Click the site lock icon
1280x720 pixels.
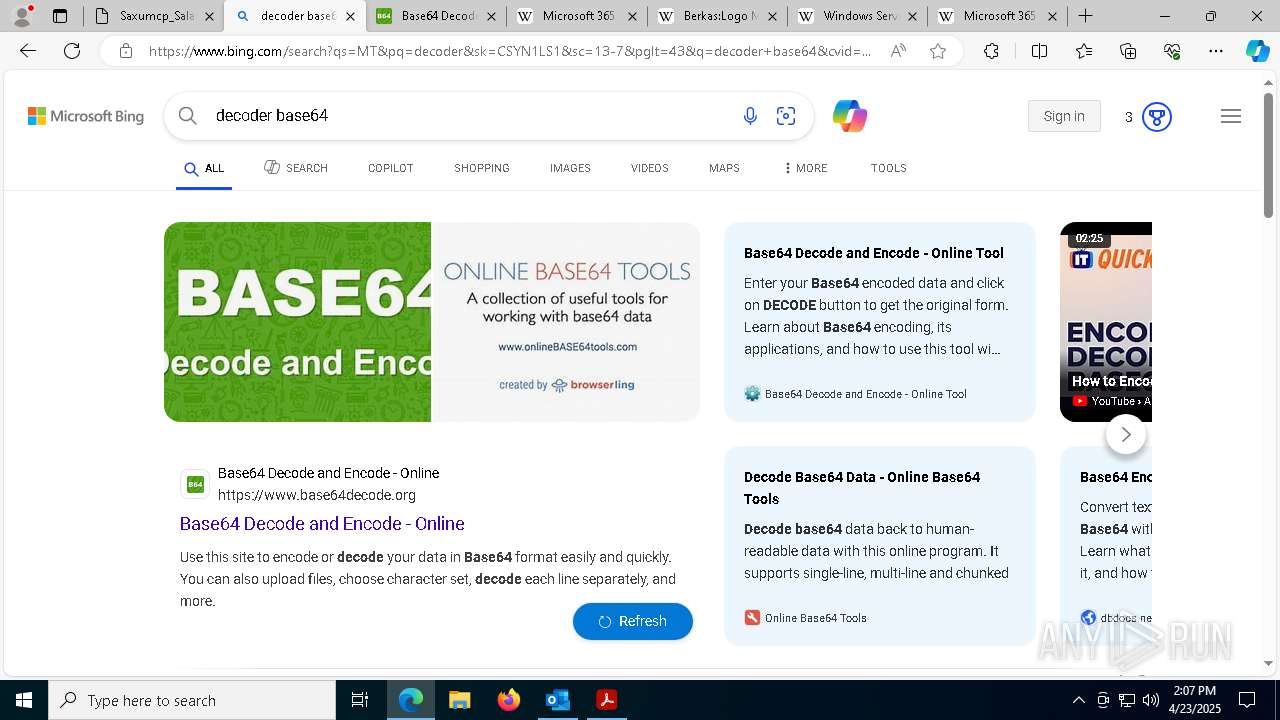click(x=126, y=51)
